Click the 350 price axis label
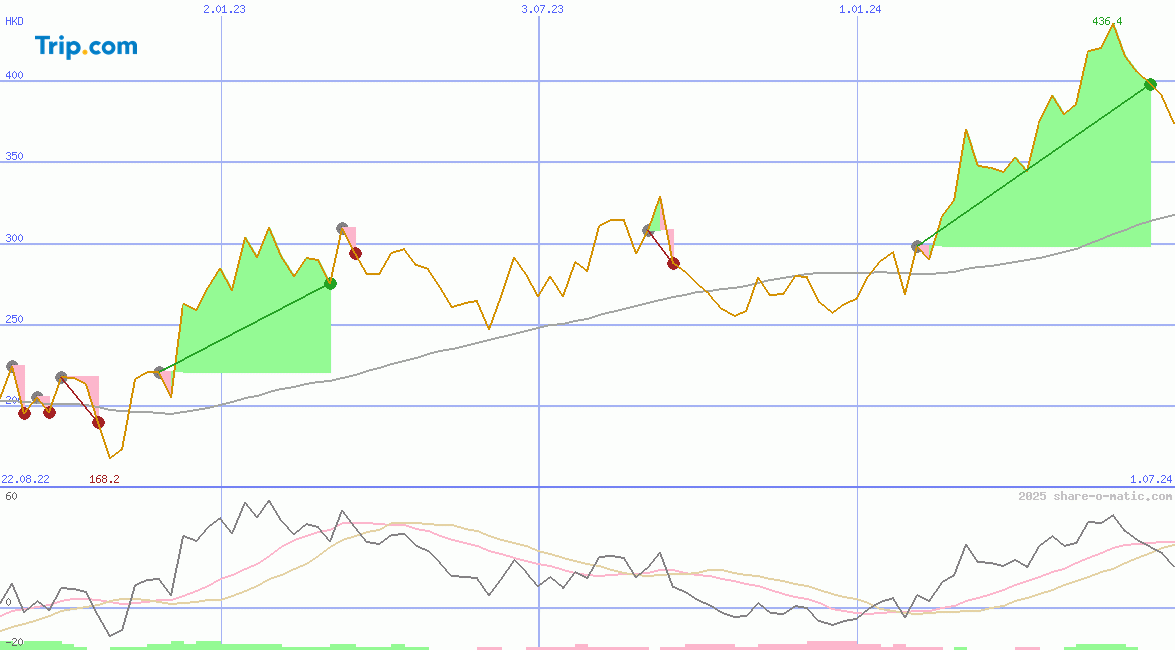The image size is (1175, 650). [x=14, y=156]
